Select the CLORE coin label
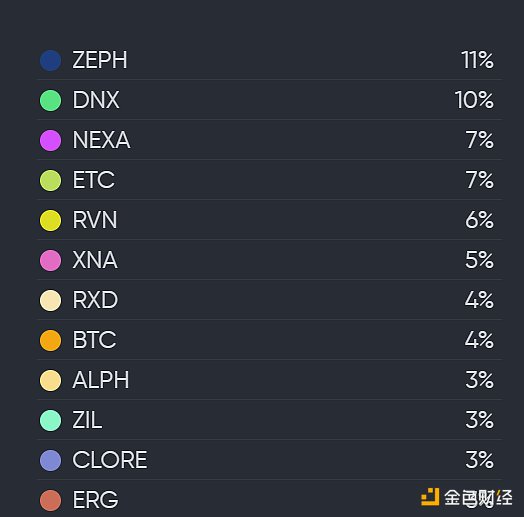The width and height of the screenshot is (524, 517). (x=110, y=460)
